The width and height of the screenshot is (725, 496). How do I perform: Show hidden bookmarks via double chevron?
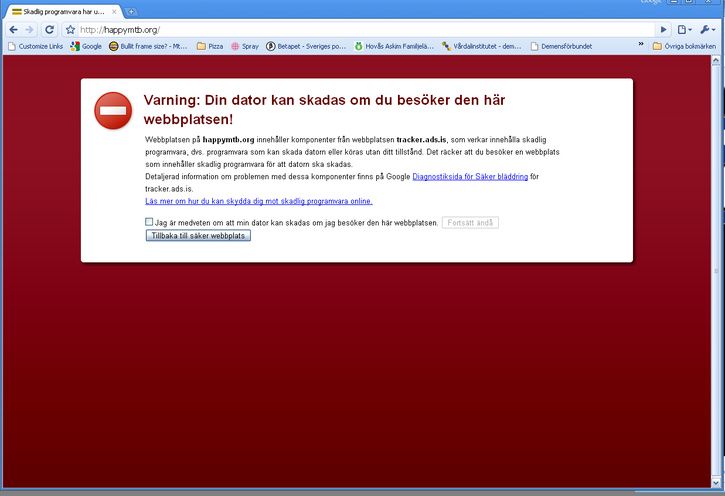click(641, 44)
